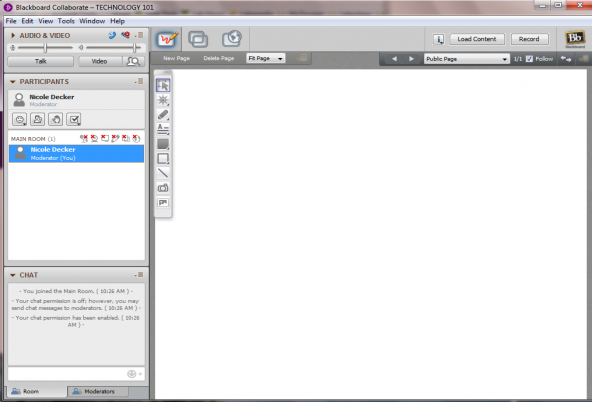Switch to the Moderators chat tab

coord(98,391)
